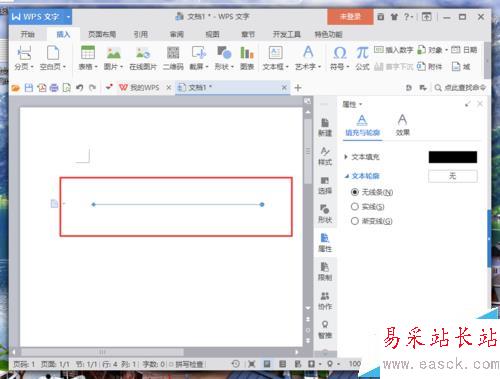
Task: Close the 我的WPS tab
Action: pos(169,88)
